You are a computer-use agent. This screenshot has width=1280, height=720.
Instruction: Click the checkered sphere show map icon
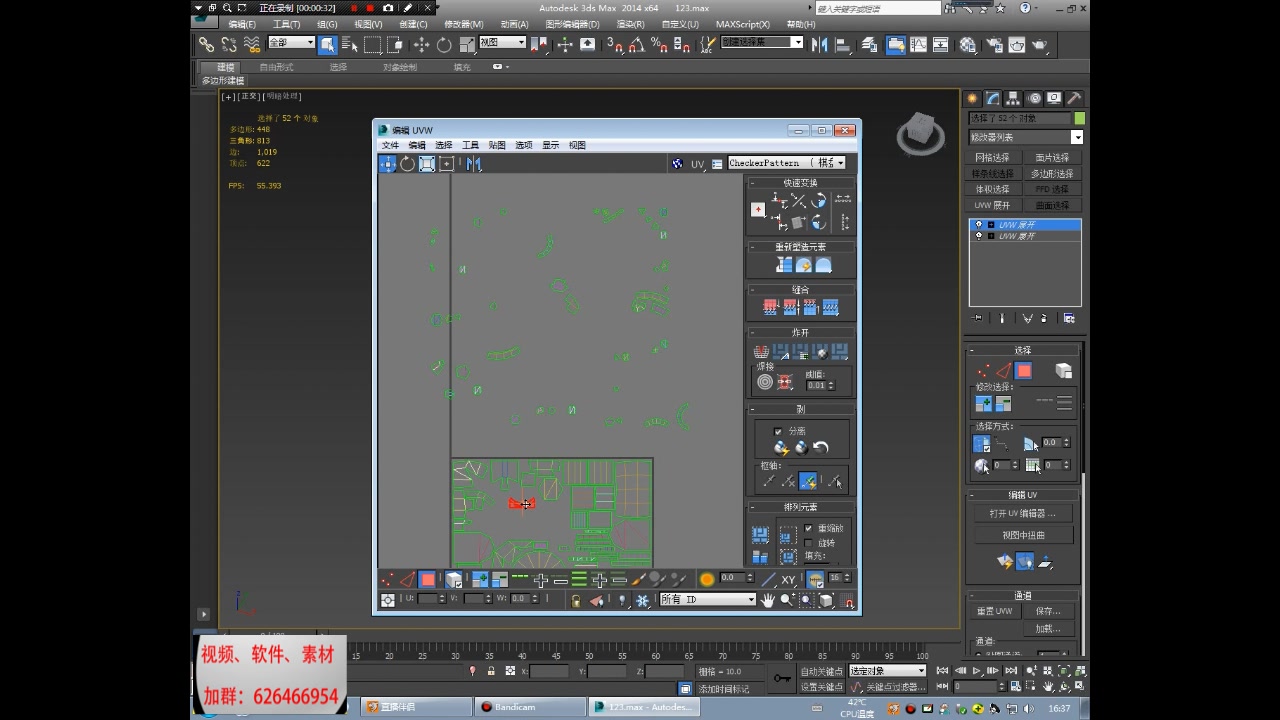(x=677, y=164)
